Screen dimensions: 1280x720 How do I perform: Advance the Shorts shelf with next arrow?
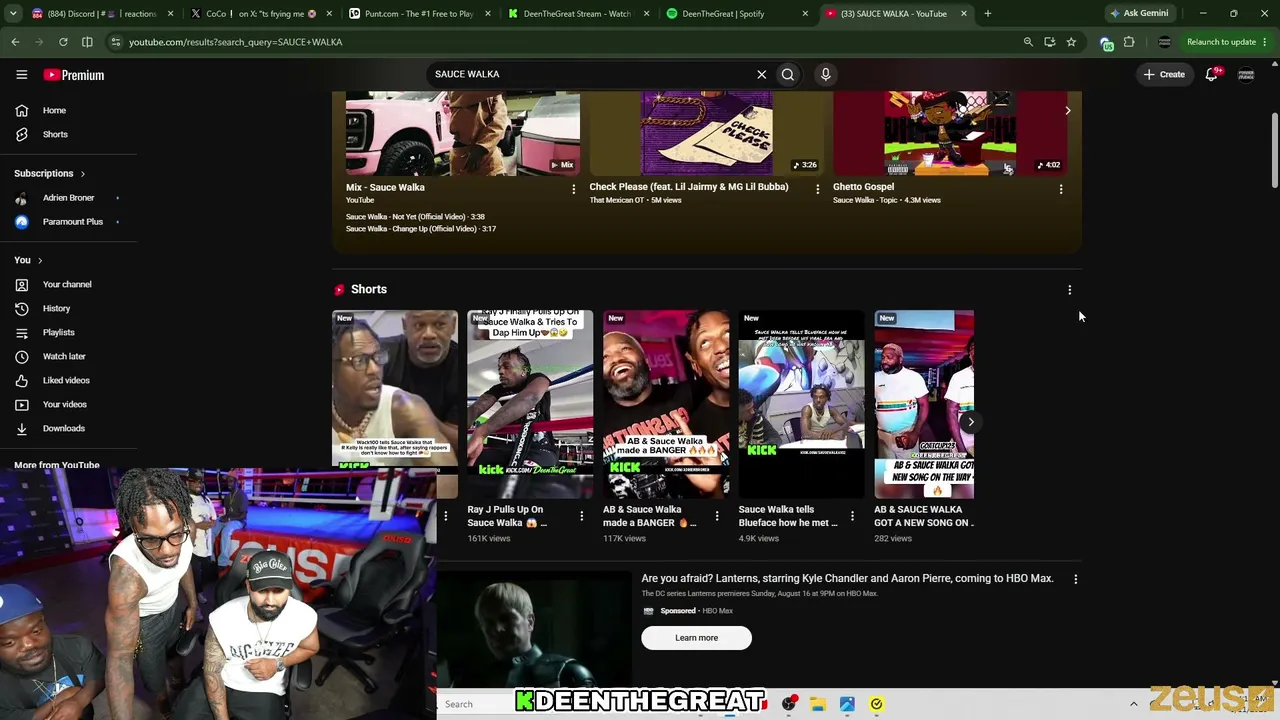(970, 422)
